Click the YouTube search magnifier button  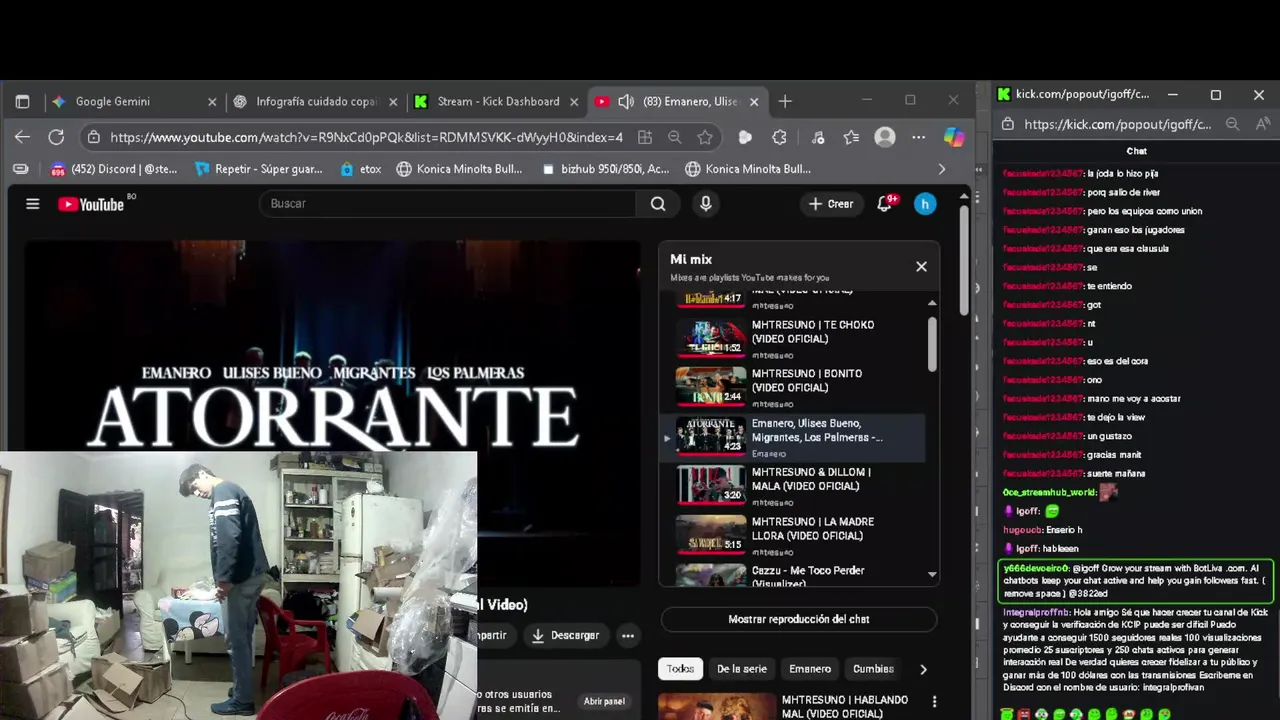658,204
